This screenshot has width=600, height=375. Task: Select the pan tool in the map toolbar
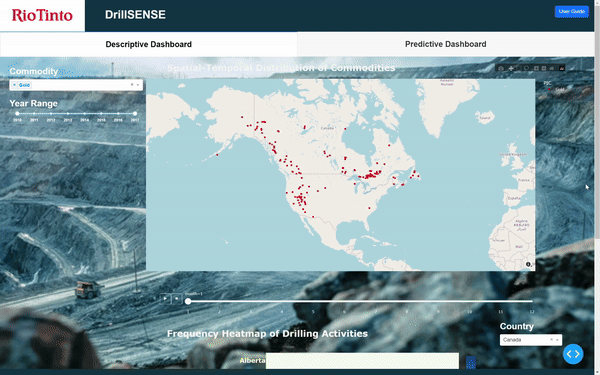pyautogui.click(x=511, y=68)
